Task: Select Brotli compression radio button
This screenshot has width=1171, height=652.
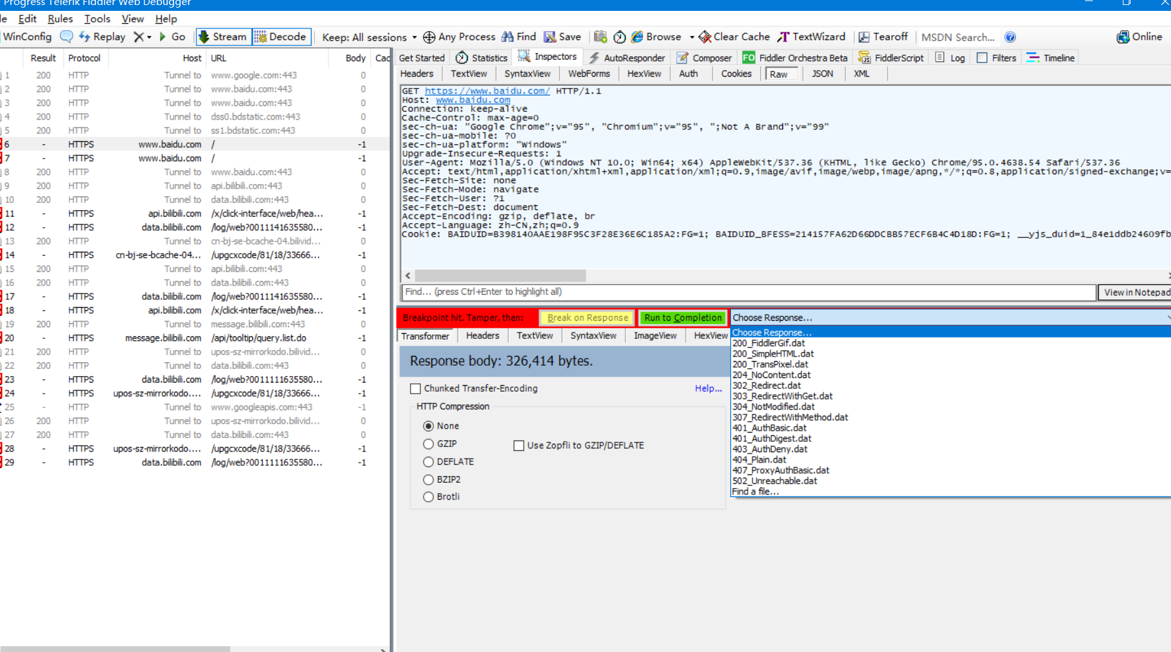Action: tap(428, 497)
